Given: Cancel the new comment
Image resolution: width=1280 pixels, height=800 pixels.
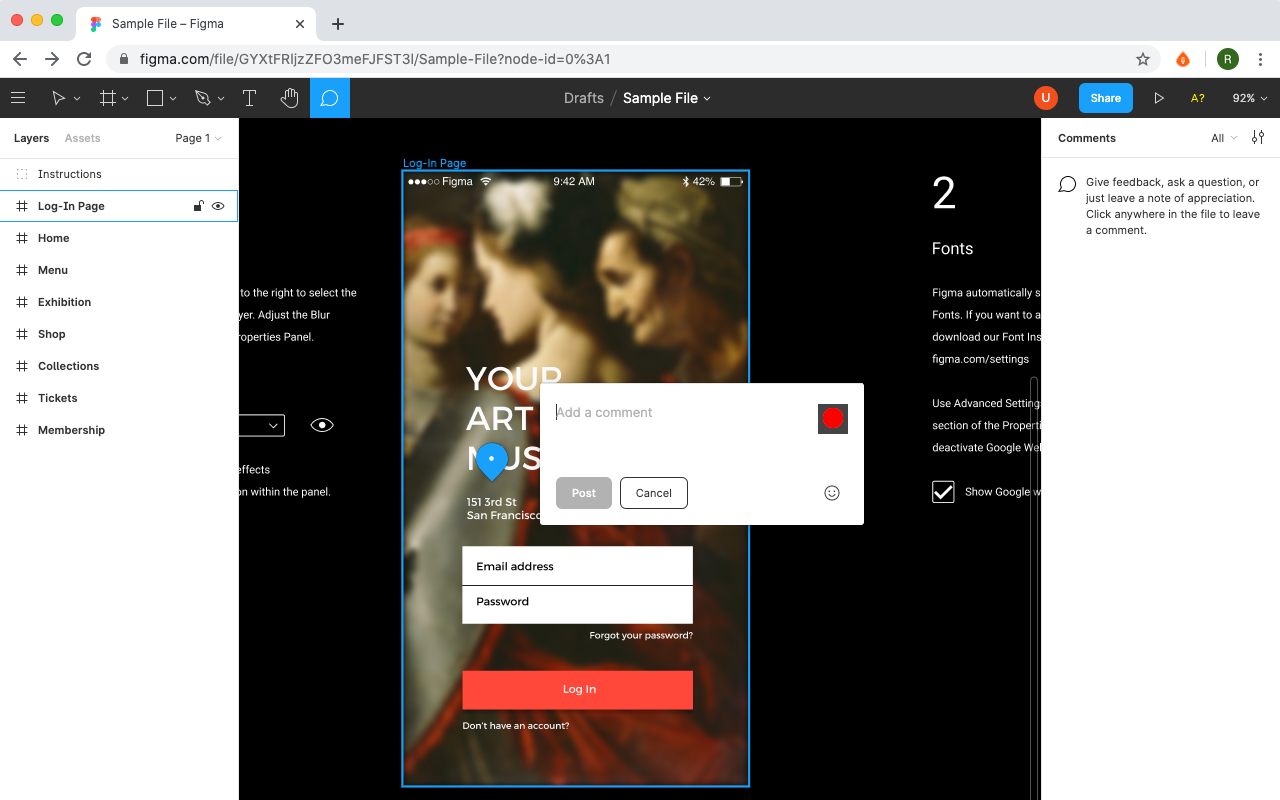Looking at the screenshot, I should coord(654,493).
